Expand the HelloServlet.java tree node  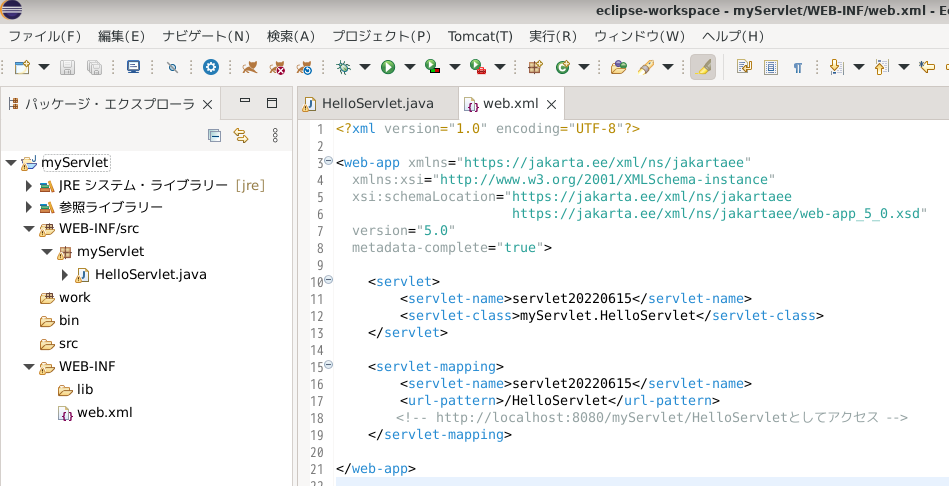(65, 275)
